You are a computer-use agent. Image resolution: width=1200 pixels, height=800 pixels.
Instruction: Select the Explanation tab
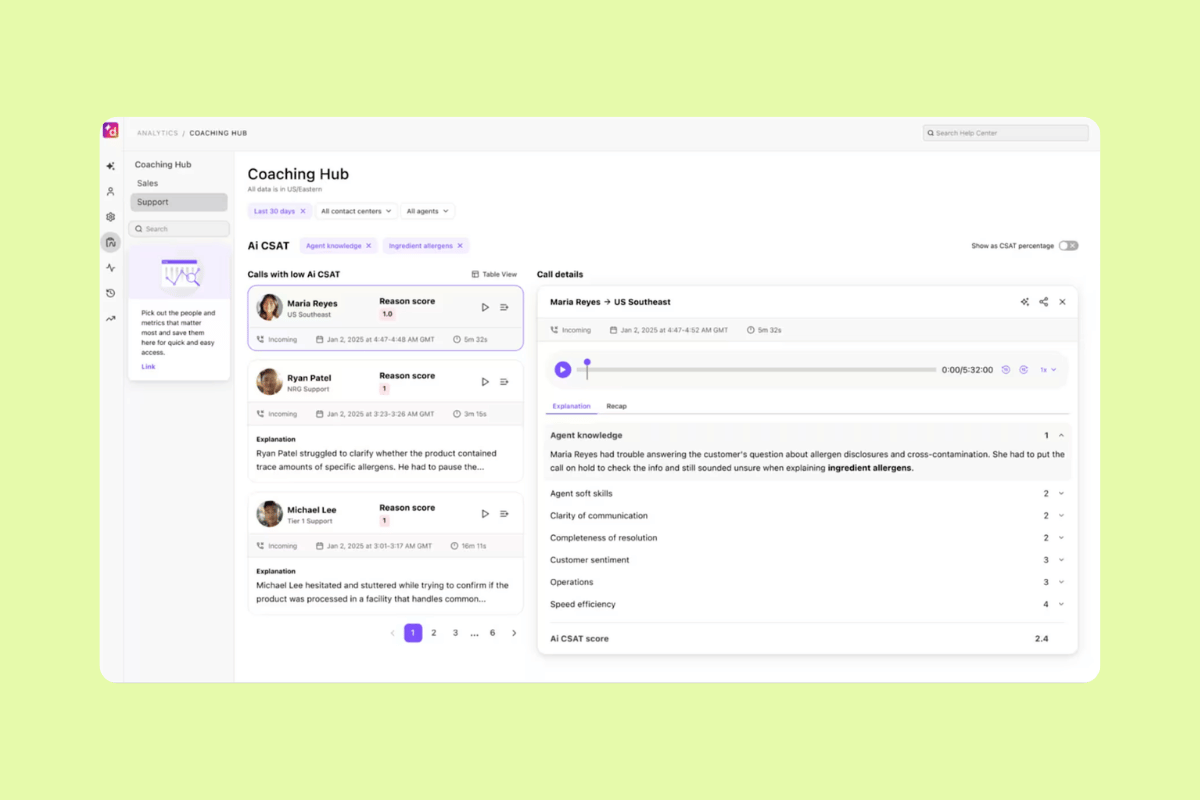pyautogui.click(x=571, y=406)
